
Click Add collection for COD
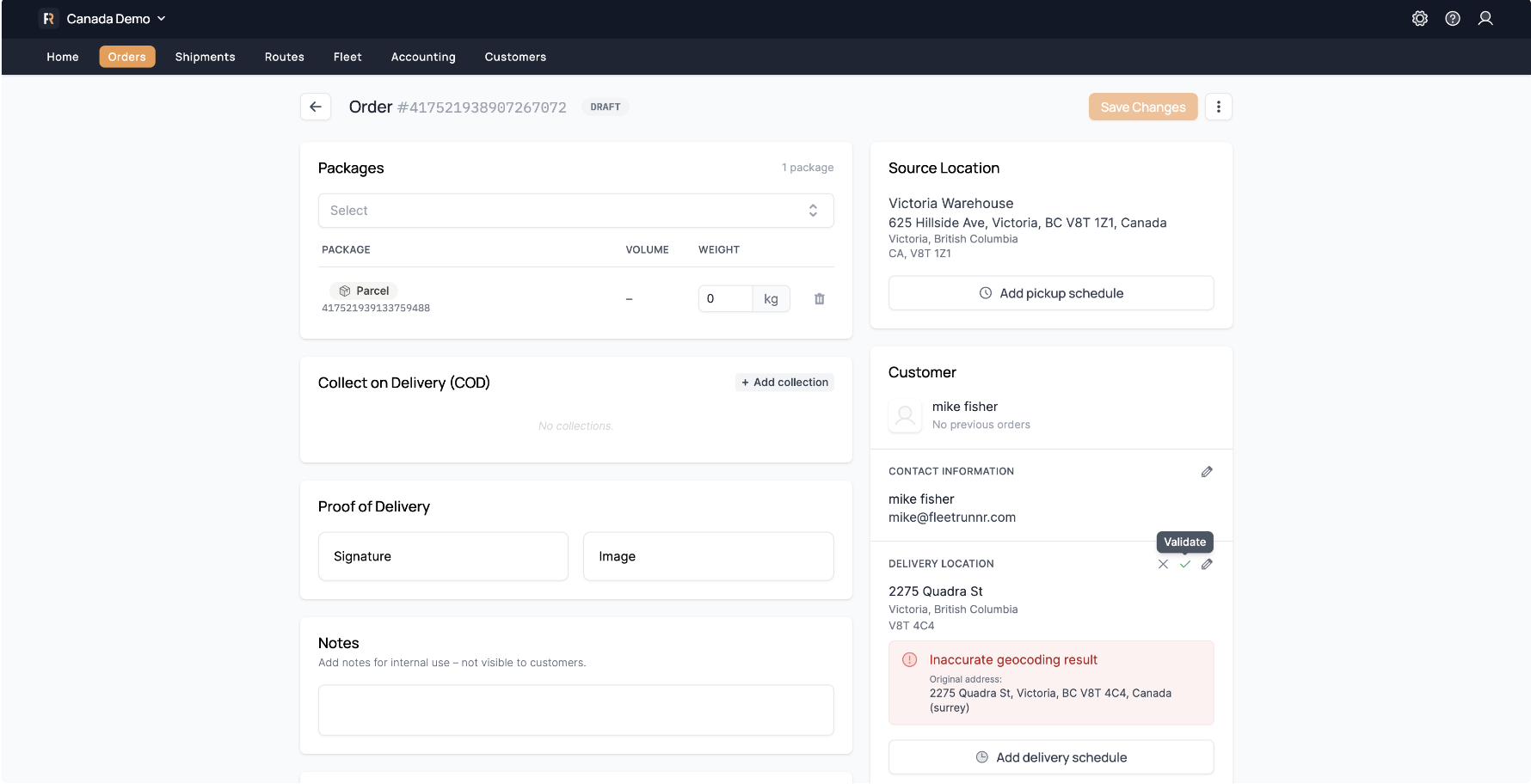pos(784,383)
